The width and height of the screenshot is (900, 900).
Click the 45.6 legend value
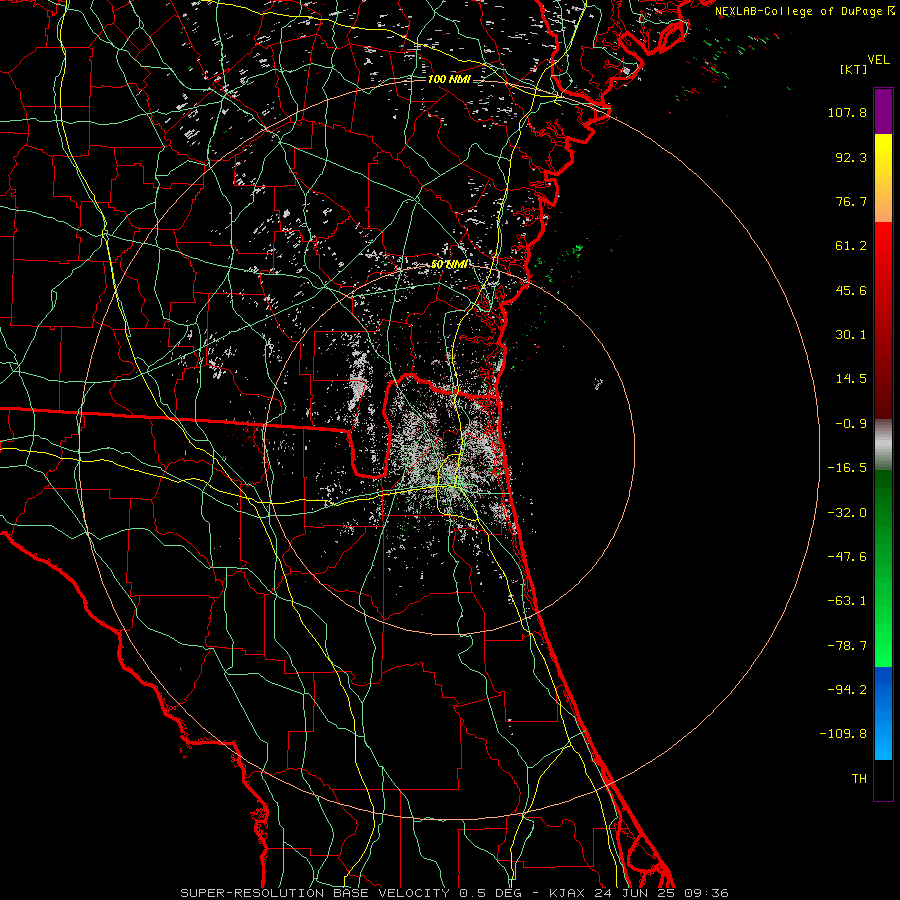851,290
